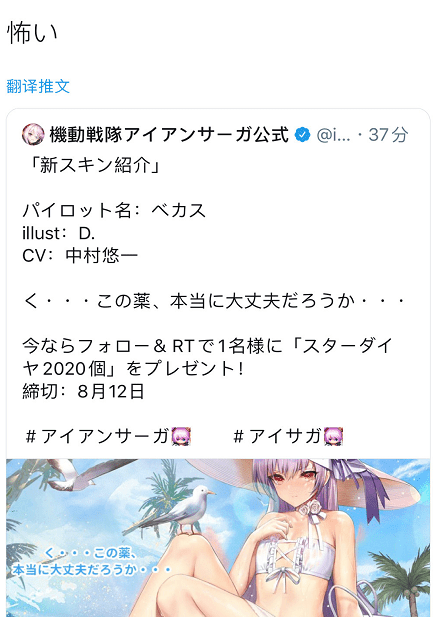Select the 締切: 8月12日 deadline line
The image size is (445, 617).
83,391
